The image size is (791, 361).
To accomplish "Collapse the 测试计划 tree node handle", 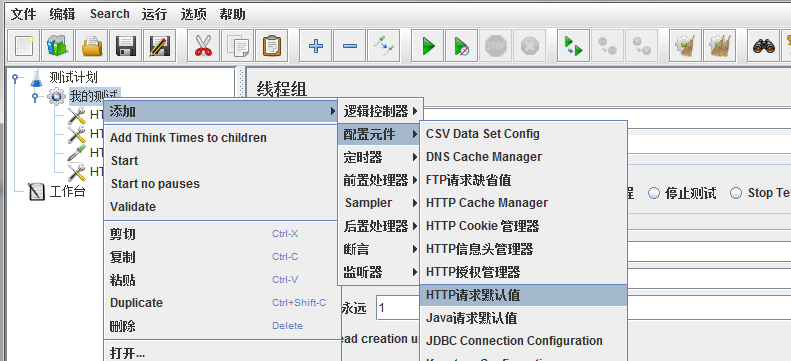I will point(16,78).
